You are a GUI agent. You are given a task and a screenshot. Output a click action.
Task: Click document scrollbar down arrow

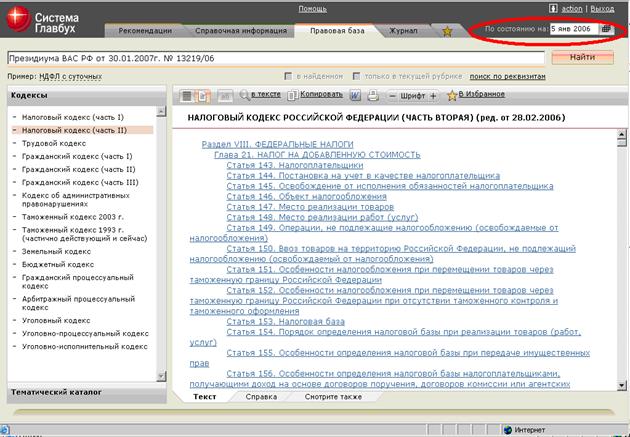tap(621, 385)
